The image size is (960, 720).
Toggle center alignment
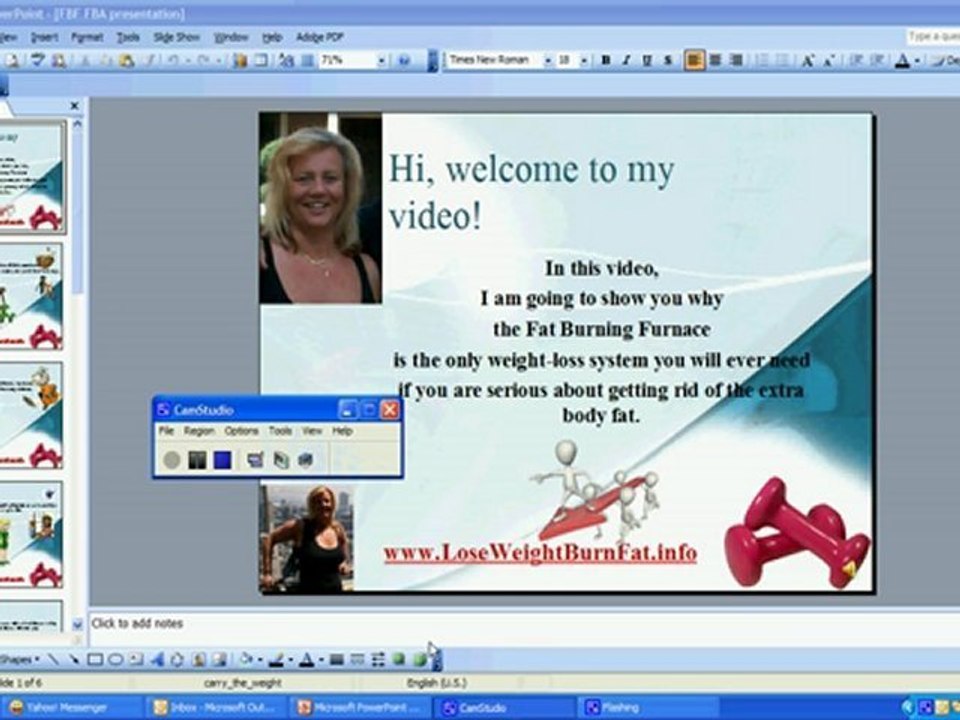click(x=715, y=60)
